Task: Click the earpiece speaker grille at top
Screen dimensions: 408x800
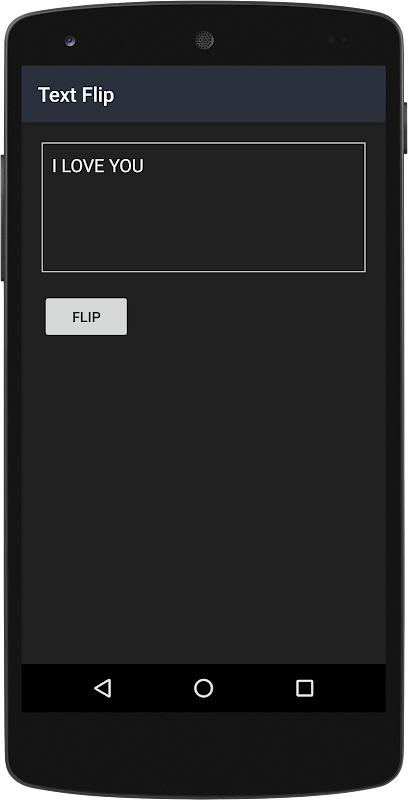Action: point(204,40)
